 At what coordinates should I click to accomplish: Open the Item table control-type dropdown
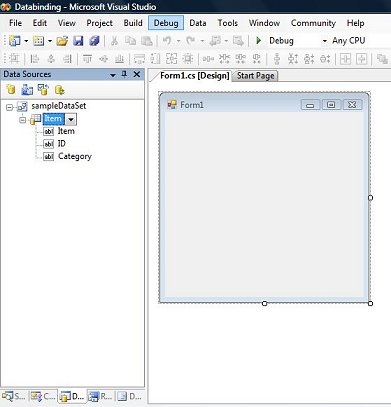point(71,119)
